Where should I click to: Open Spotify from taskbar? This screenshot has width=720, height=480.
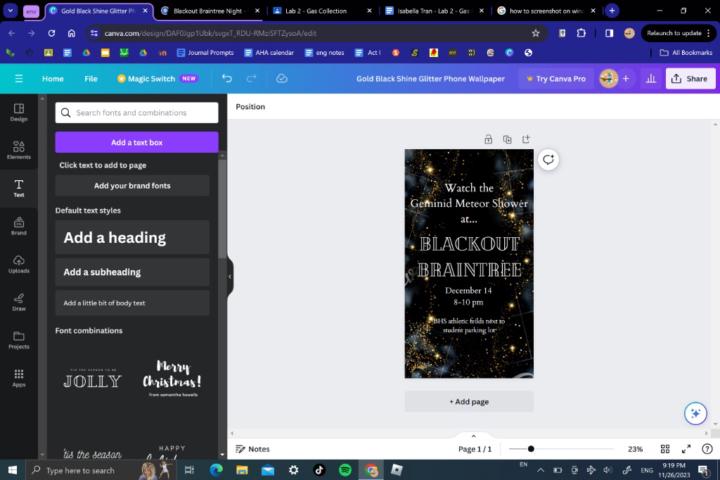345,470
